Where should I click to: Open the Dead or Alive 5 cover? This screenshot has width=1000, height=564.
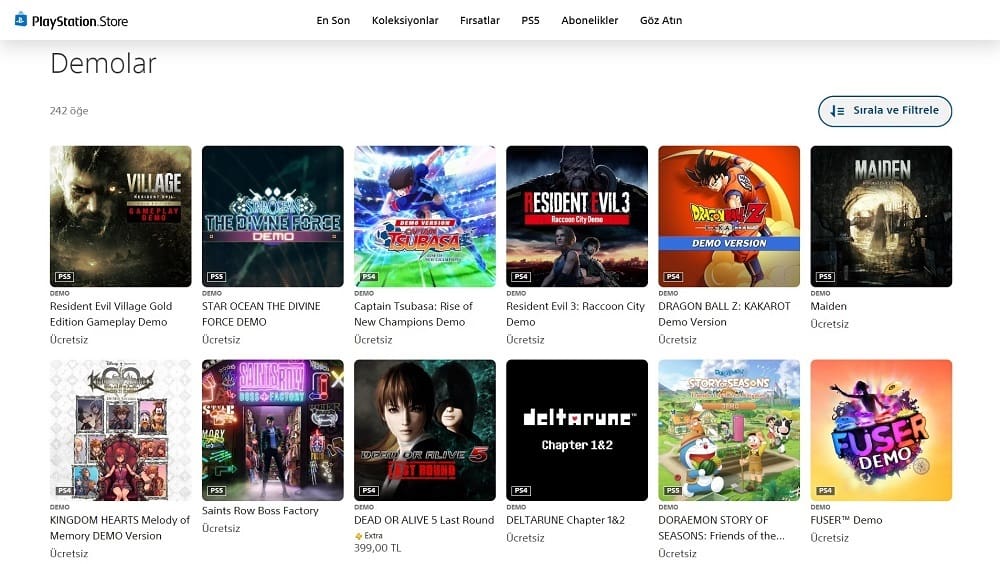pyautogui.click(x=425, y=430)
